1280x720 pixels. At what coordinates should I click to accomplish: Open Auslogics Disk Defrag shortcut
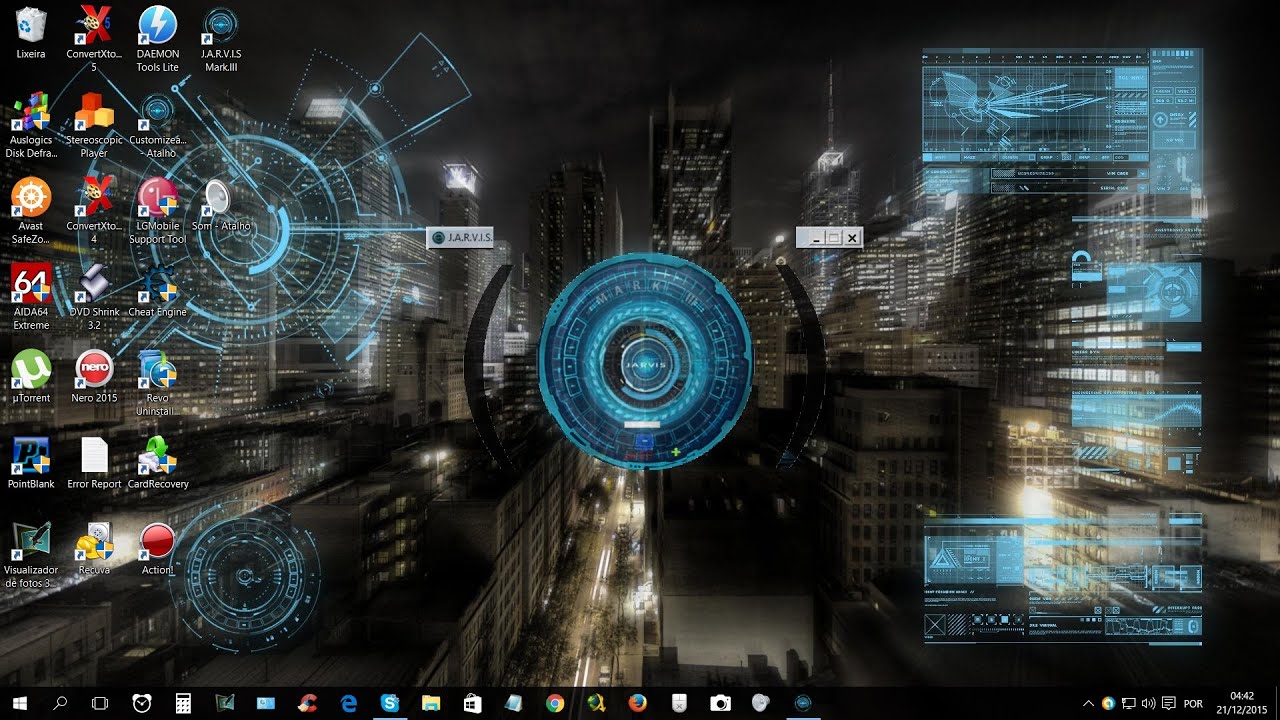pos(31,125)
